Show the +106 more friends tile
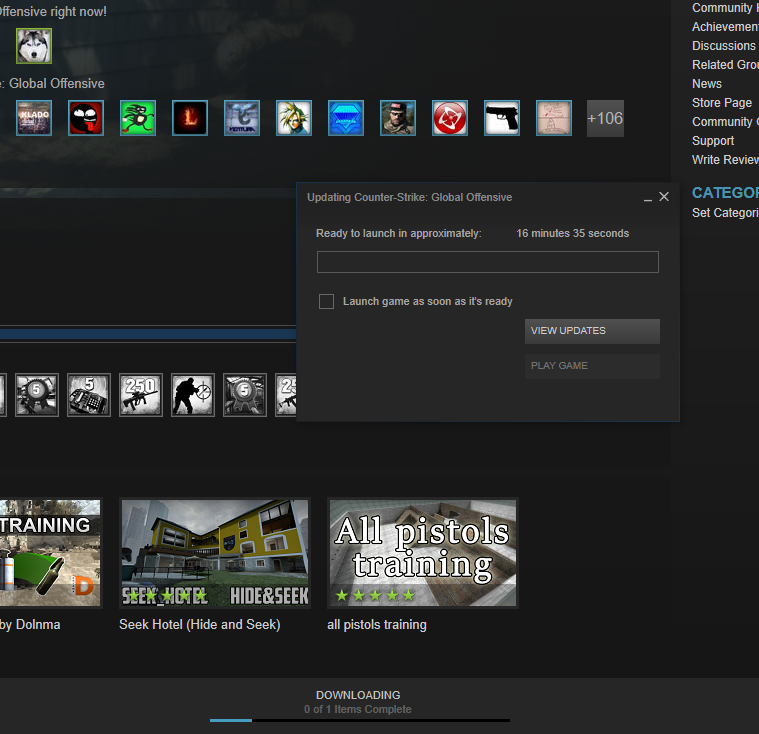Viewport: 759px width, 734px height. (x=606, y=119)
